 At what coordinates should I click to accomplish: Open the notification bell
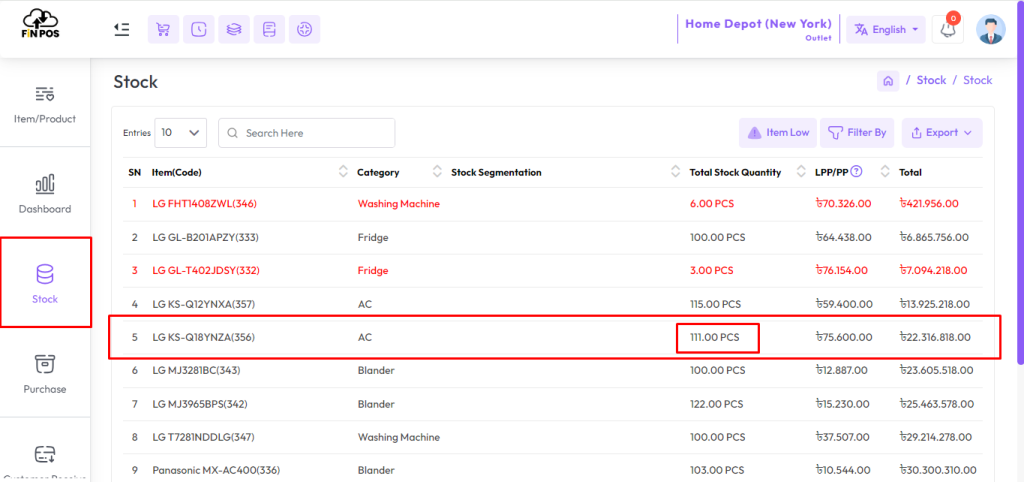(x=948, y=29)
